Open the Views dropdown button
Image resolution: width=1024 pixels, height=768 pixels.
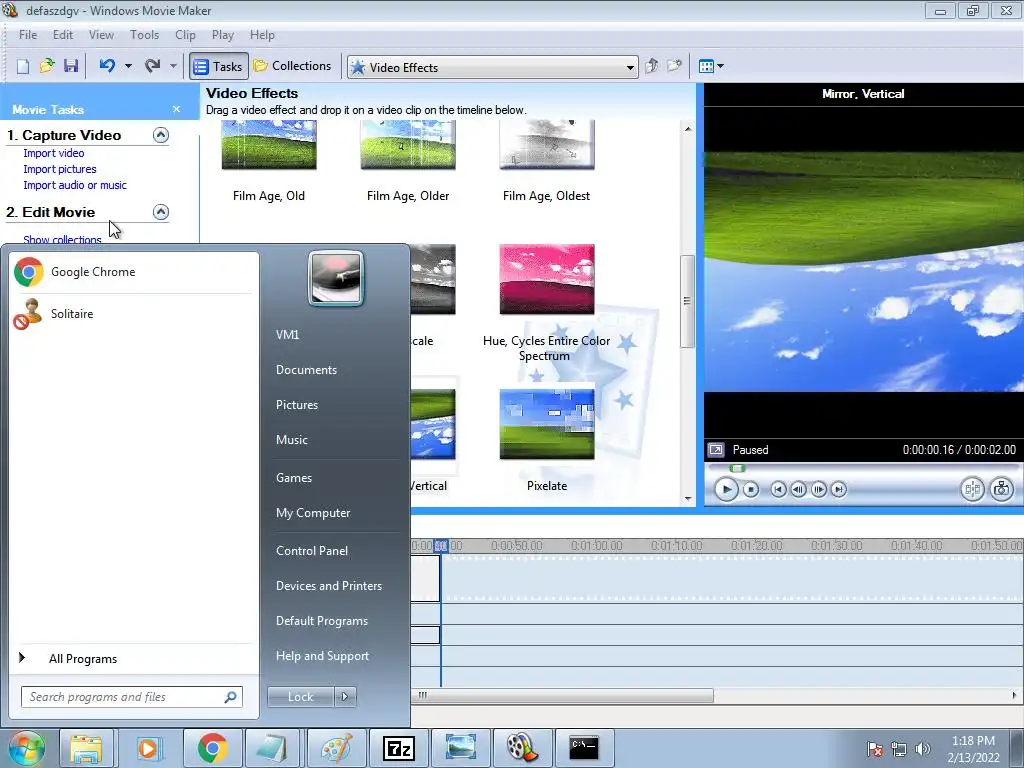coord(711,66)
